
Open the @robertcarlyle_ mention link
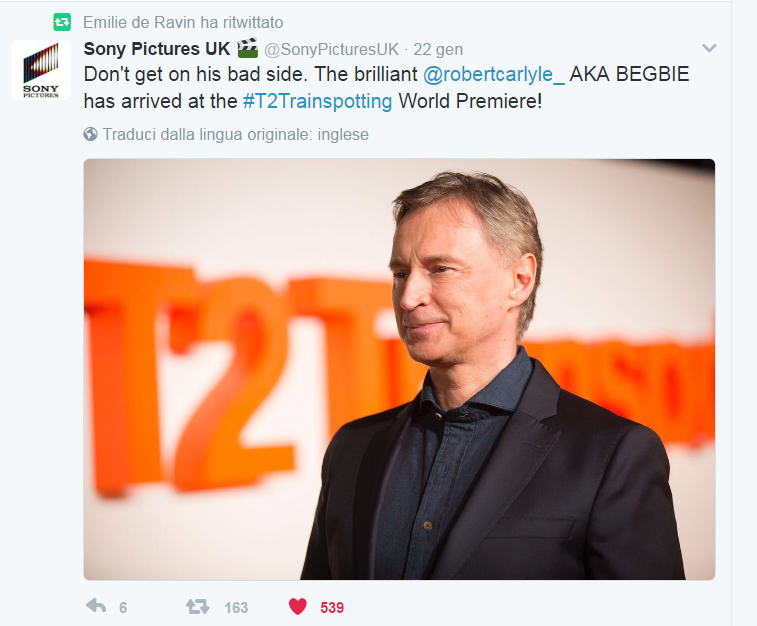point(493,74)
